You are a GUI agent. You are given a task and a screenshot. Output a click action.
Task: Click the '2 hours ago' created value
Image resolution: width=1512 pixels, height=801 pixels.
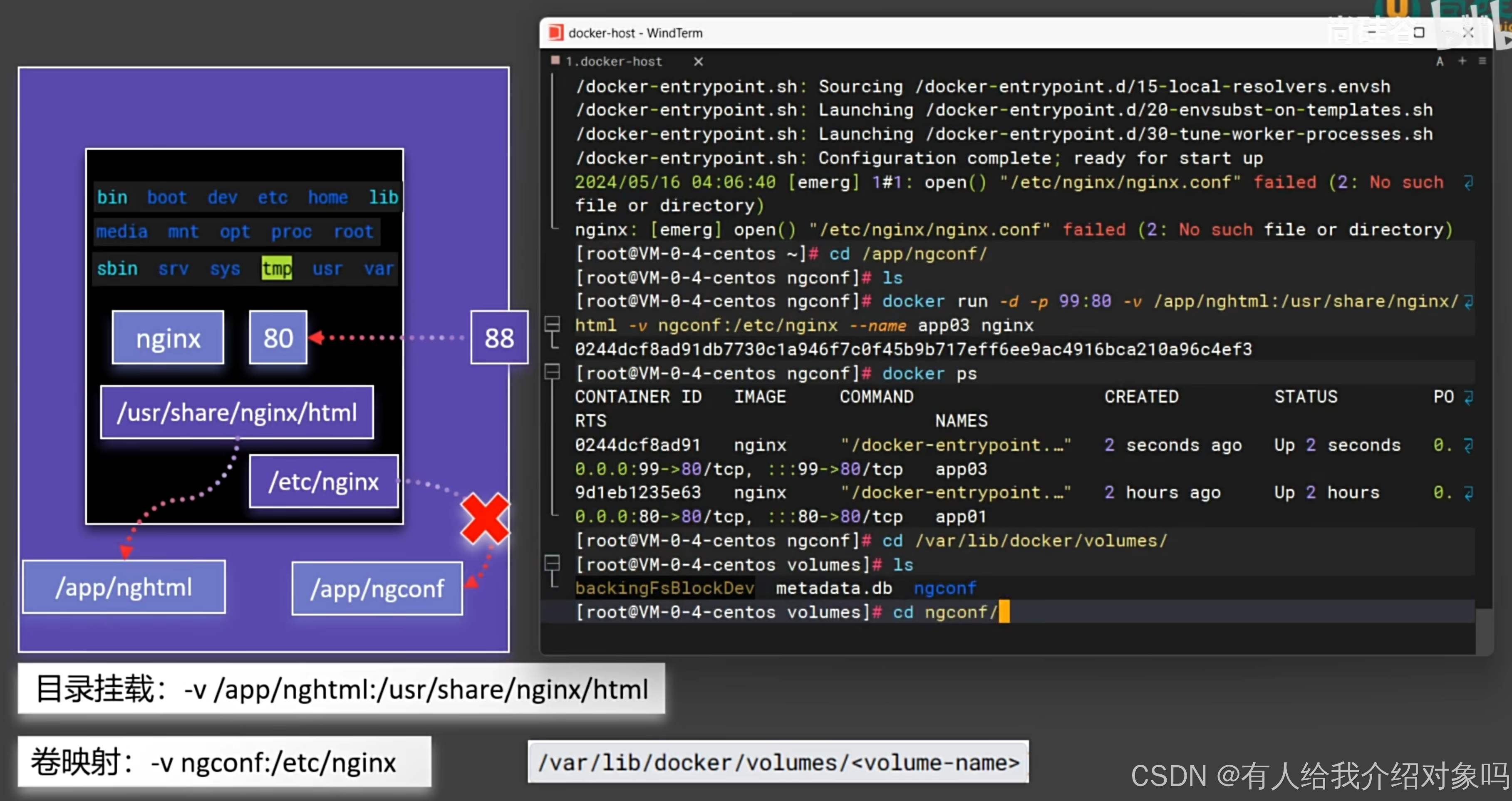(x=1162, y=493)
